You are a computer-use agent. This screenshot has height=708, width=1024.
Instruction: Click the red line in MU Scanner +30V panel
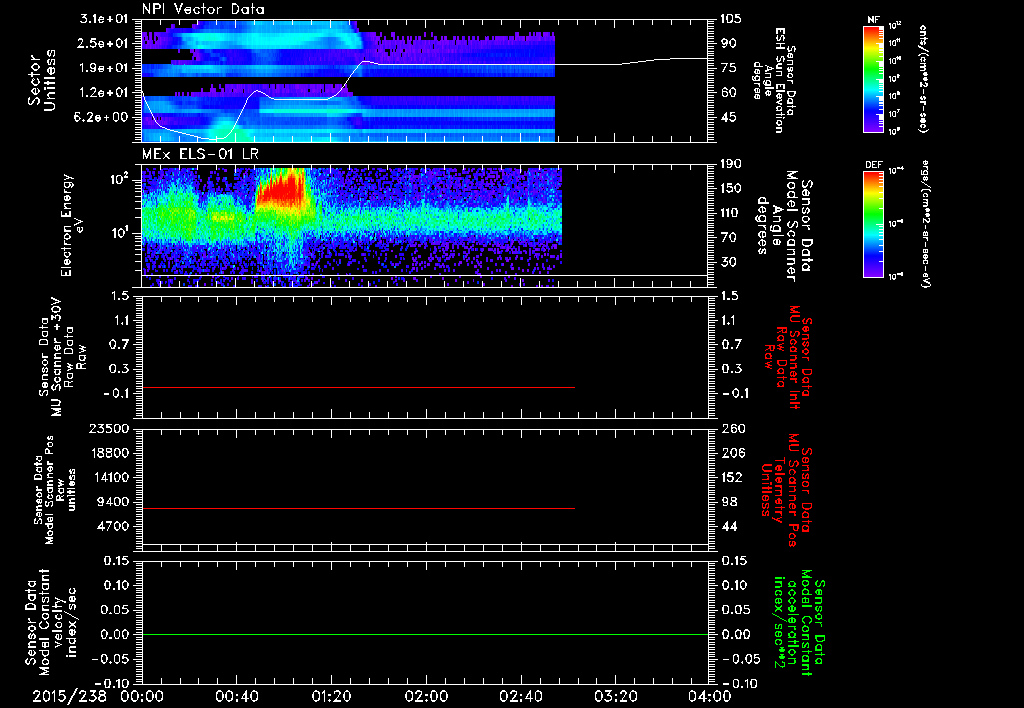point(358,387)
